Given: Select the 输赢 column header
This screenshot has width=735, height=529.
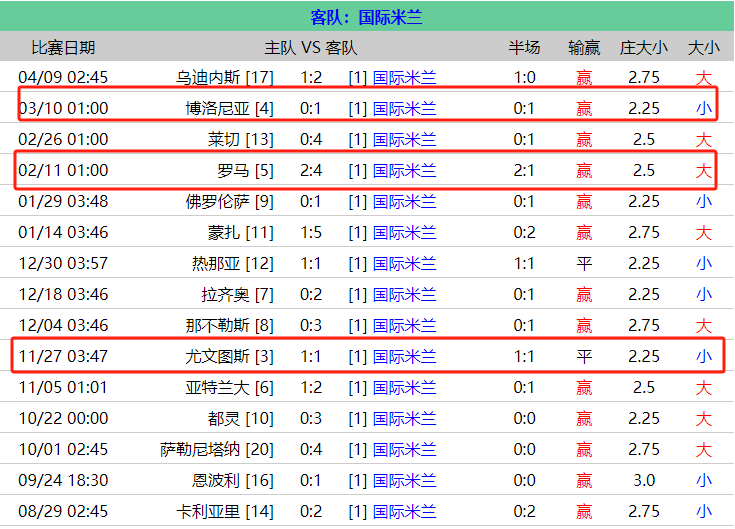Looking at the screenshot, I should tap(584, 47).
